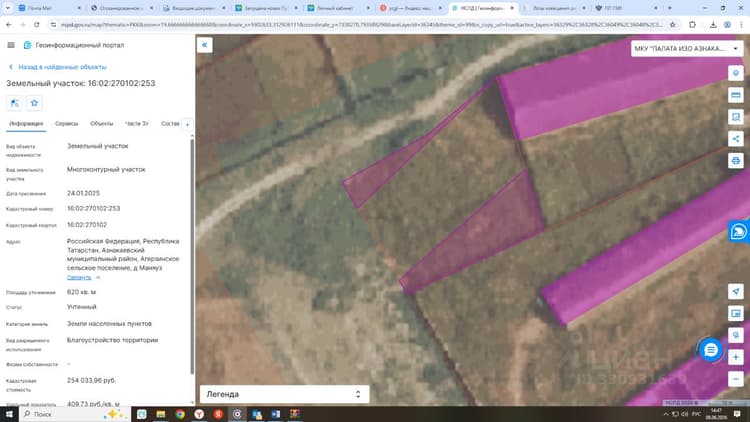The width and height of the screenshot is (750, 422).
Task: Activate the location pin tool on map
Action: click(x=736, y=73)
